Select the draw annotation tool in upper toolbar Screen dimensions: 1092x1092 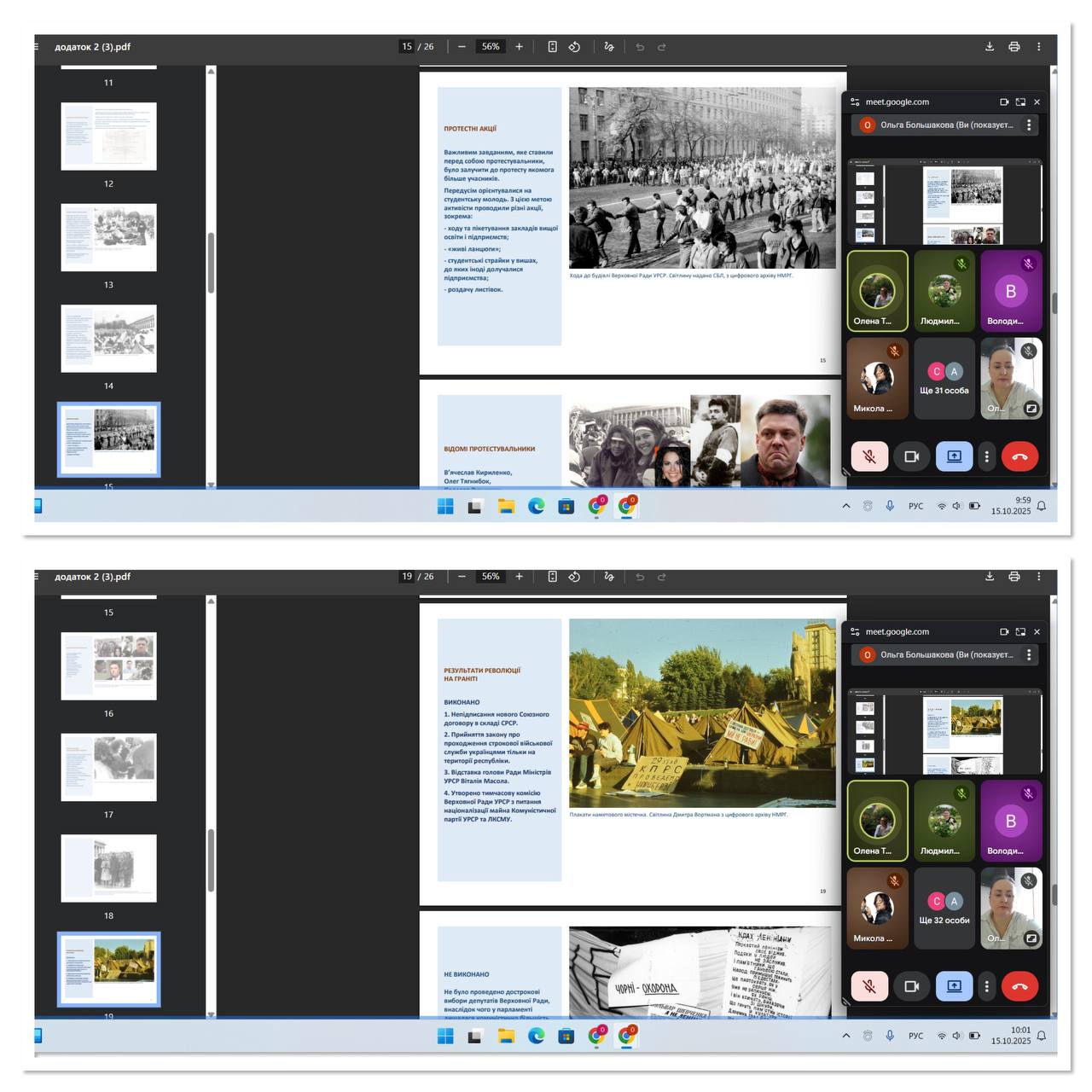pos(608,47)
